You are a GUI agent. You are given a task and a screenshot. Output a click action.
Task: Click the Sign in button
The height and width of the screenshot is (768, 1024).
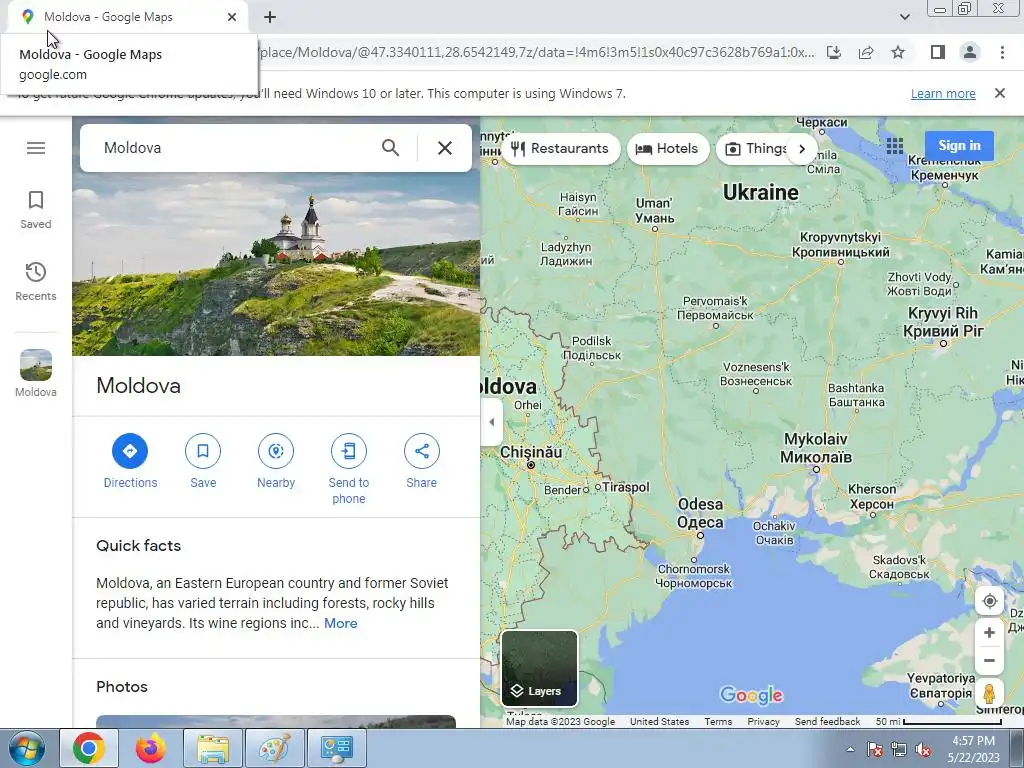[x=959, y=146]
